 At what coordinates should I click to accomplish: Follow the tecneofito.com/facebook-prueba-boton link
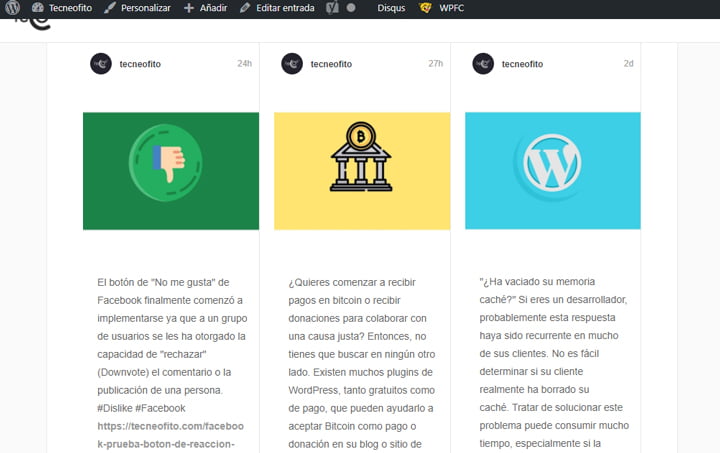pos(170,435)
